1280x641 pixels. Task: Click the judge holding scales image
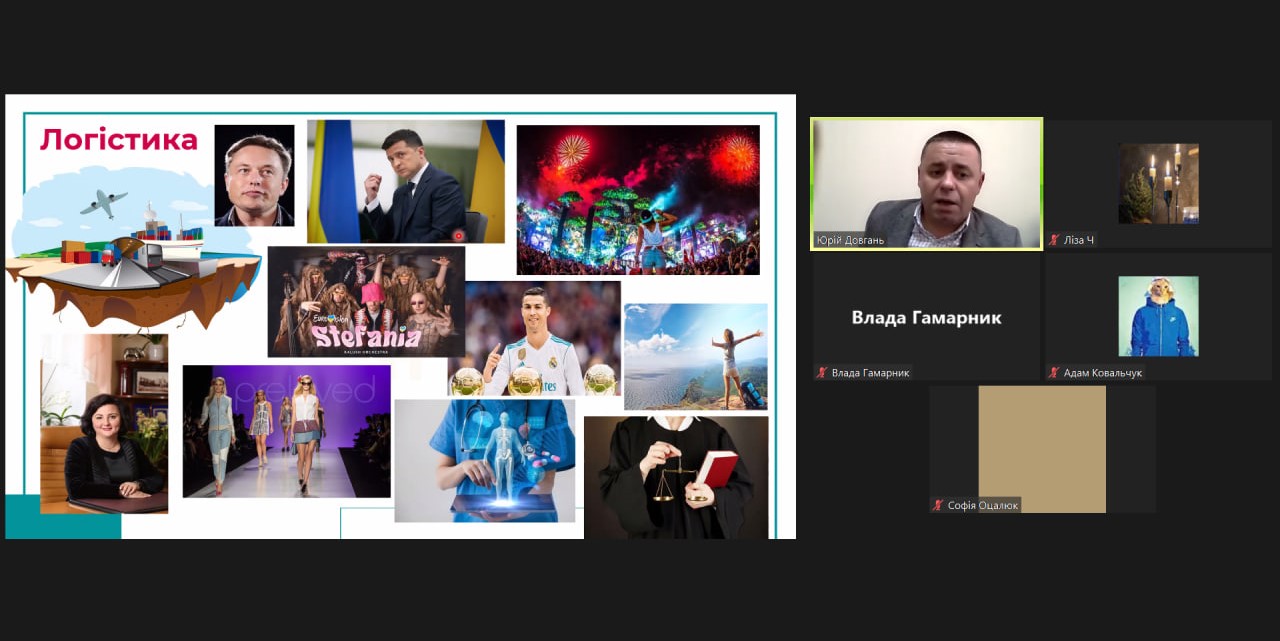[676, 477]
